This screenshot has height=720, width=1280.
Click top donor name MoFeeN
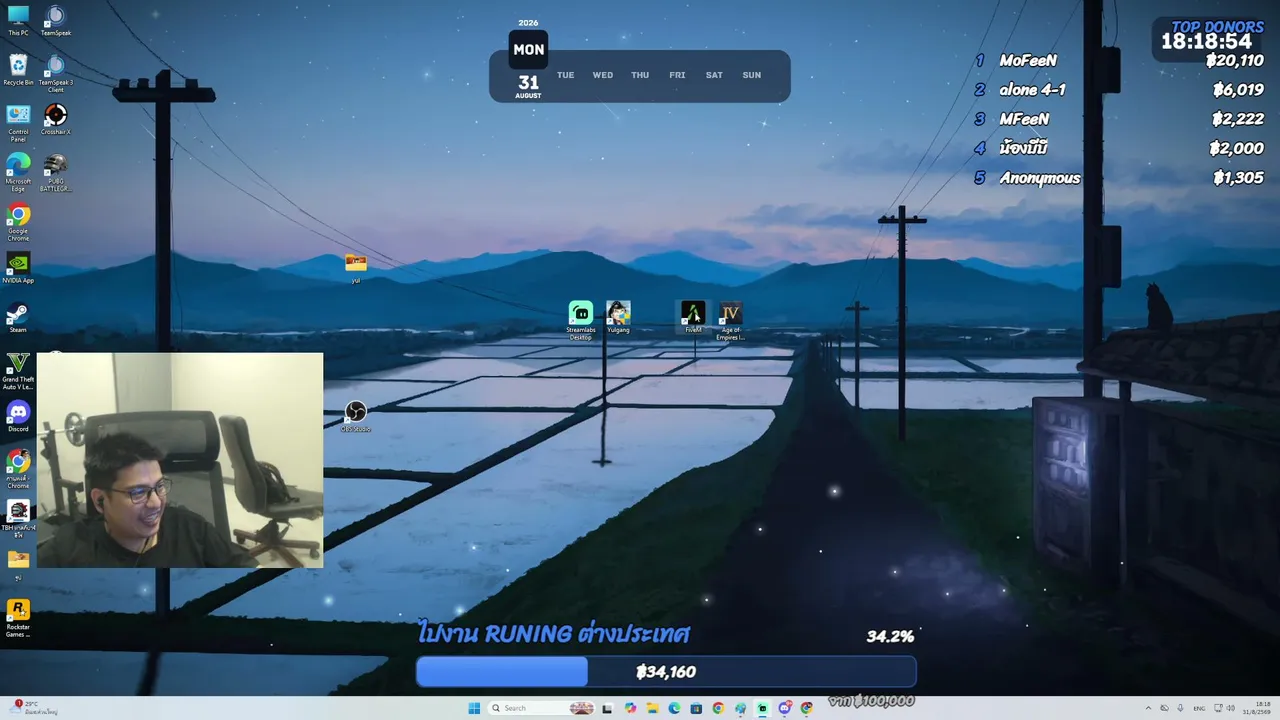pyautogui.click(x=1028, y=60)
